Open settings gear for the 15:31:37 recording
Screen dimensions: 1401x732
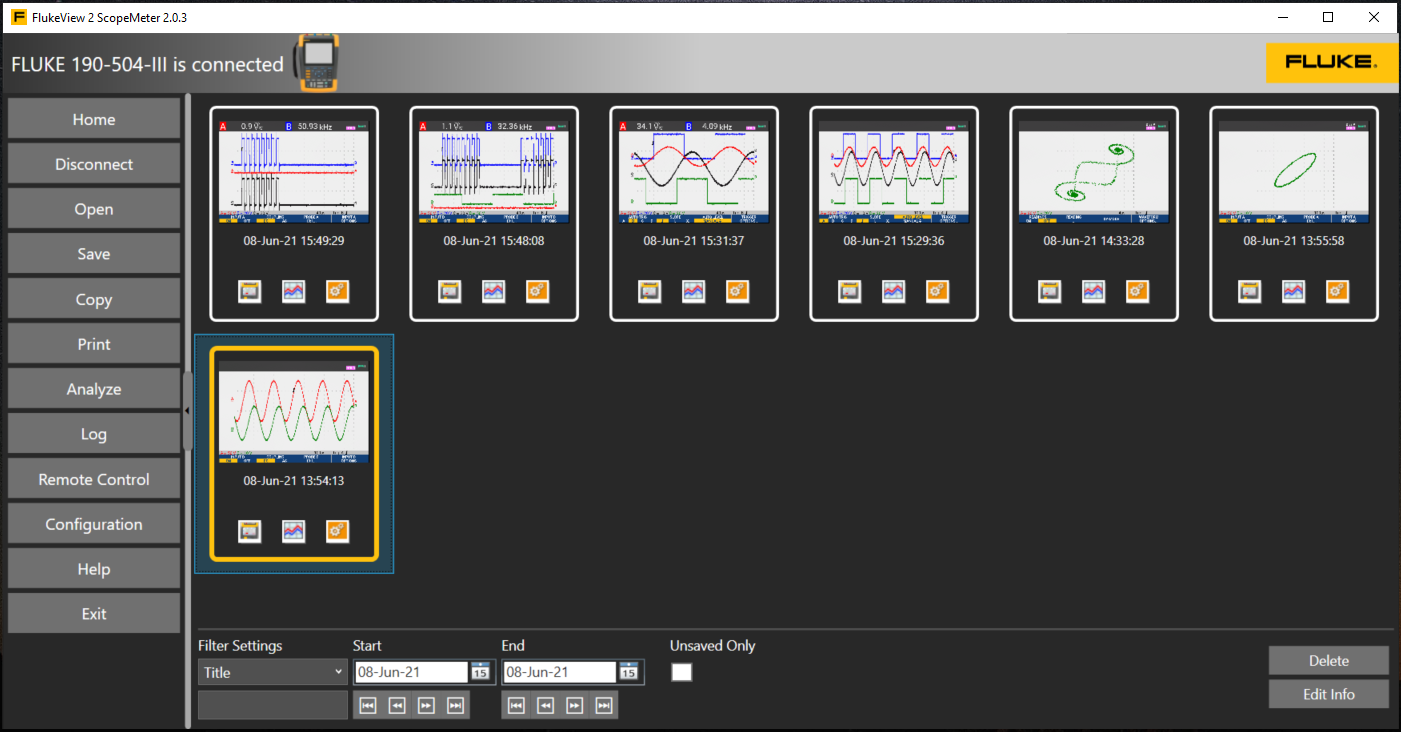[737, 291]
